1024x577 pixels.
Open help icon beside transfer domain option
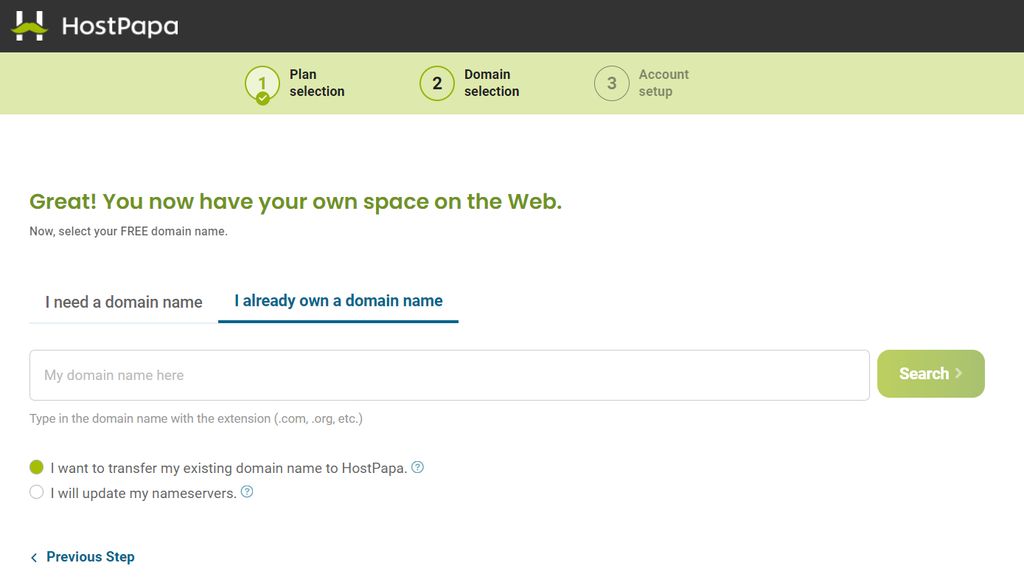click(x=418, y=467)
